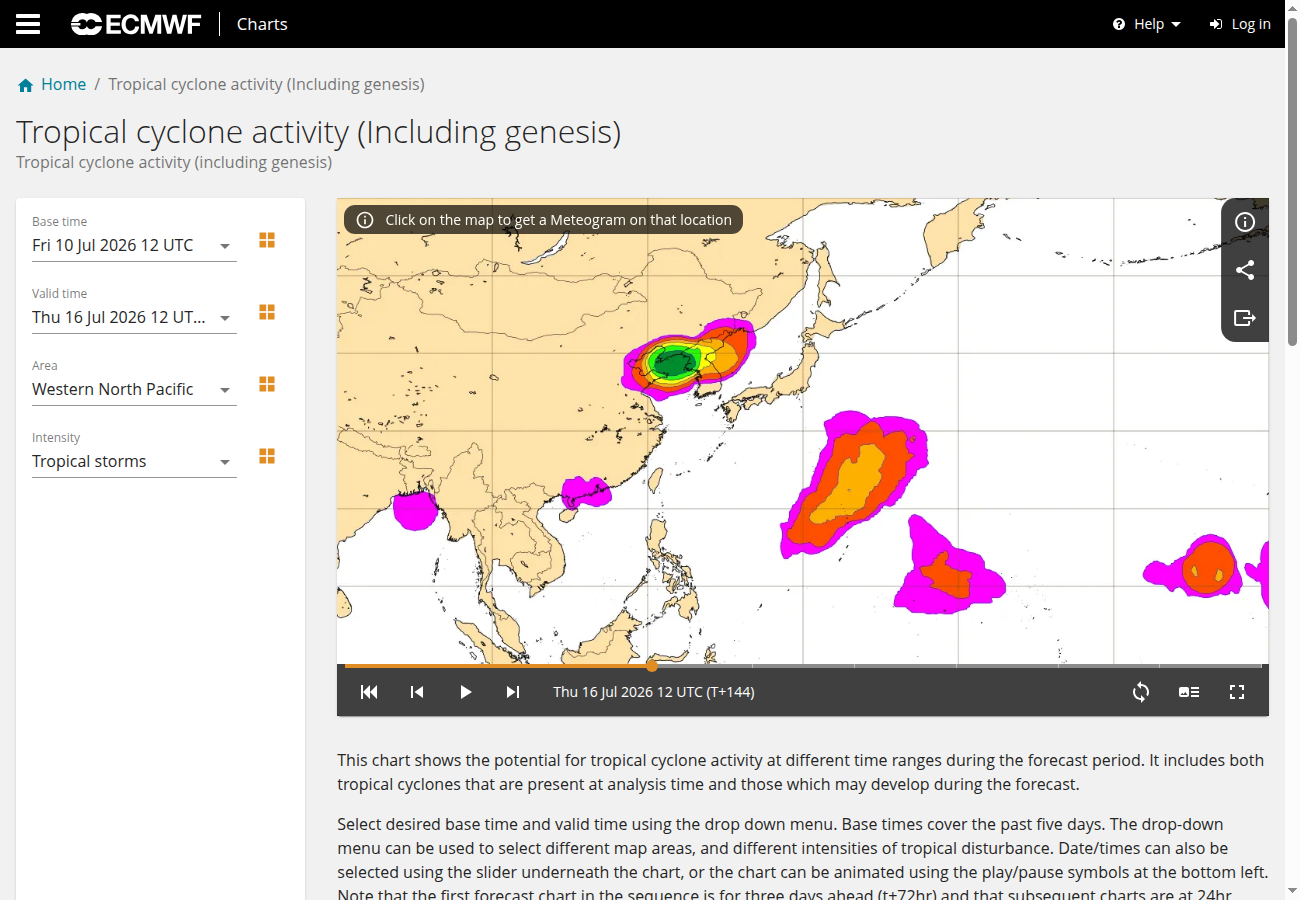Show Base time grid selector
This screenshot has height=900, width=1300.
click(267, 240)
